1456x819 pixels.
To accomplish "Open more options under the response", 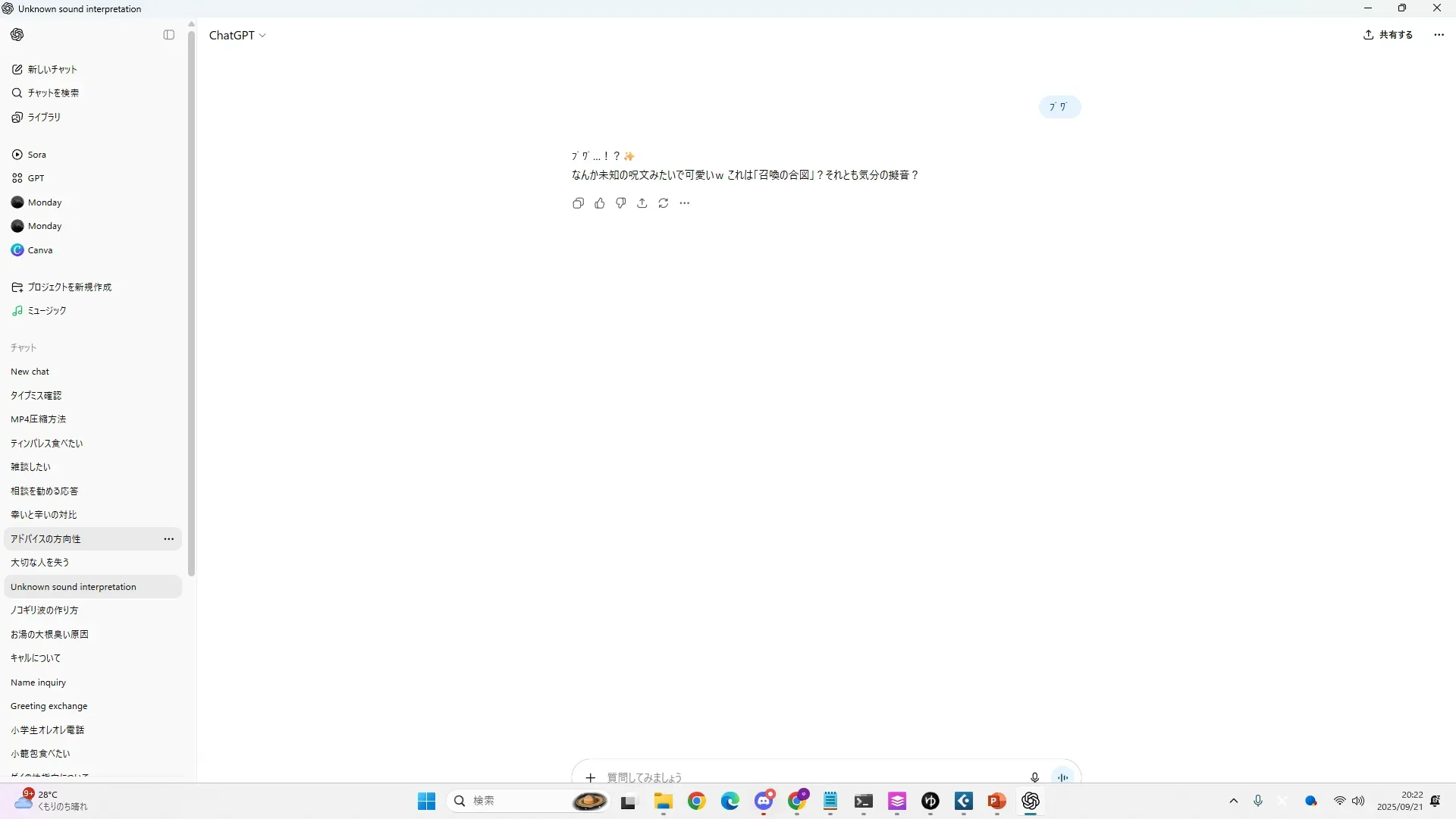I will tap(685, 203).
